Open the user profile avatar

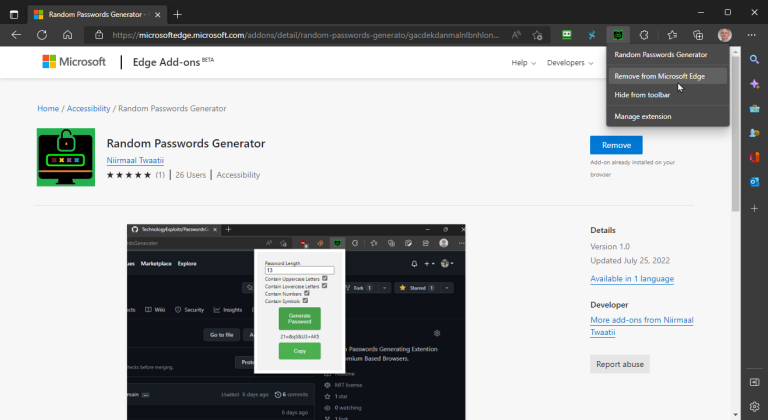pyautogui.click(x=725, y=35)
